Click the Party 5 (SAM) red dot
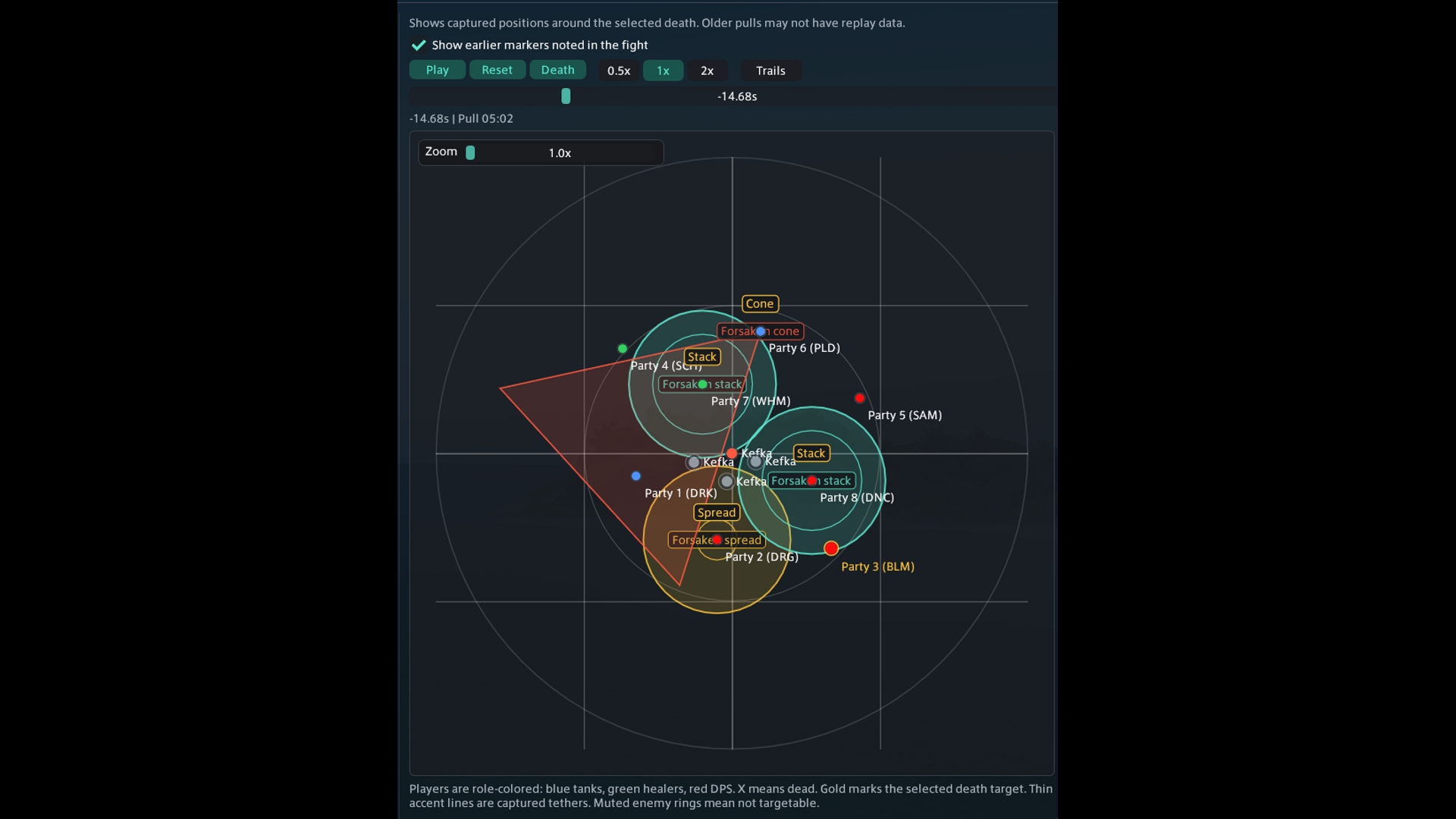Viewport: 1456px width, 819px height. click(859, 398)
